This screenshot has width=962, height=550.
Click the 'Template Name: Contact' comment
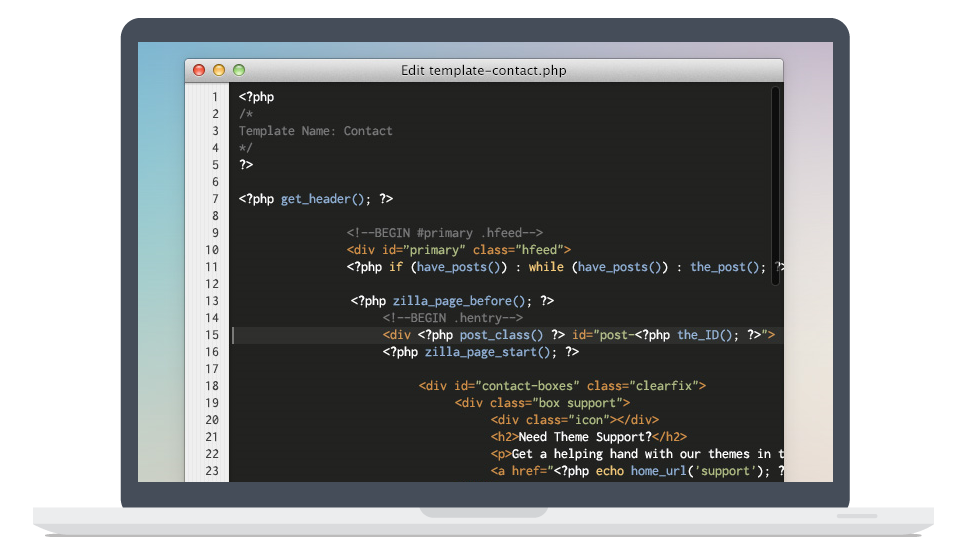315,131
